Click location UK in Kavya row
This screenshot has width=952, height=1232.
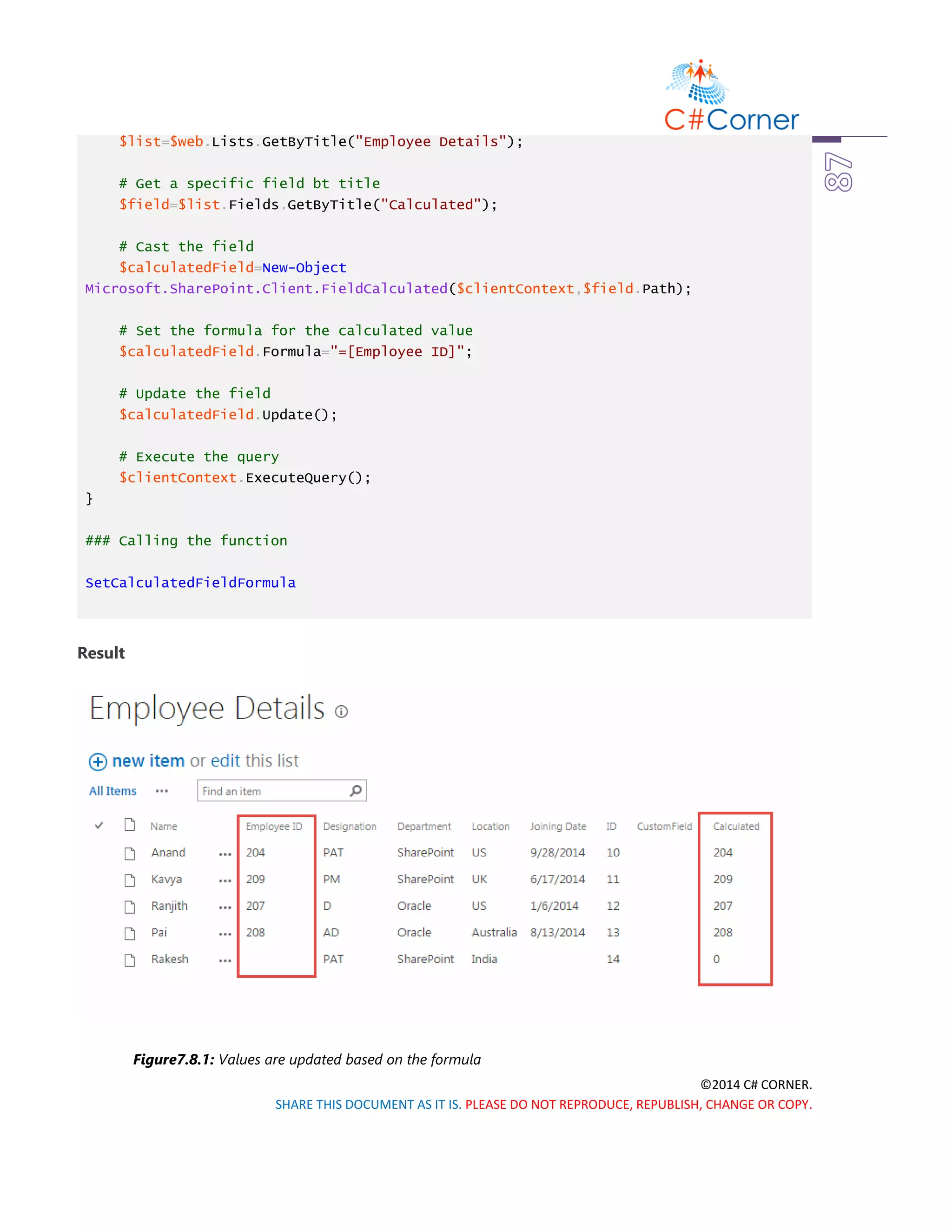tap(479, 879)
